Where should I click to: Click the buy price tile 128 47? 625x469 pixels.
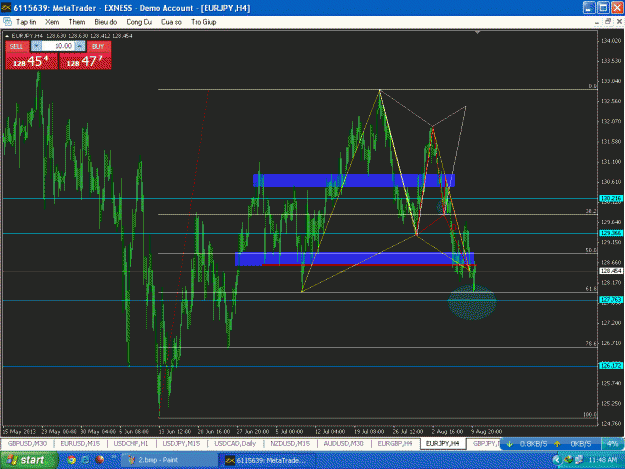[85, 61]
